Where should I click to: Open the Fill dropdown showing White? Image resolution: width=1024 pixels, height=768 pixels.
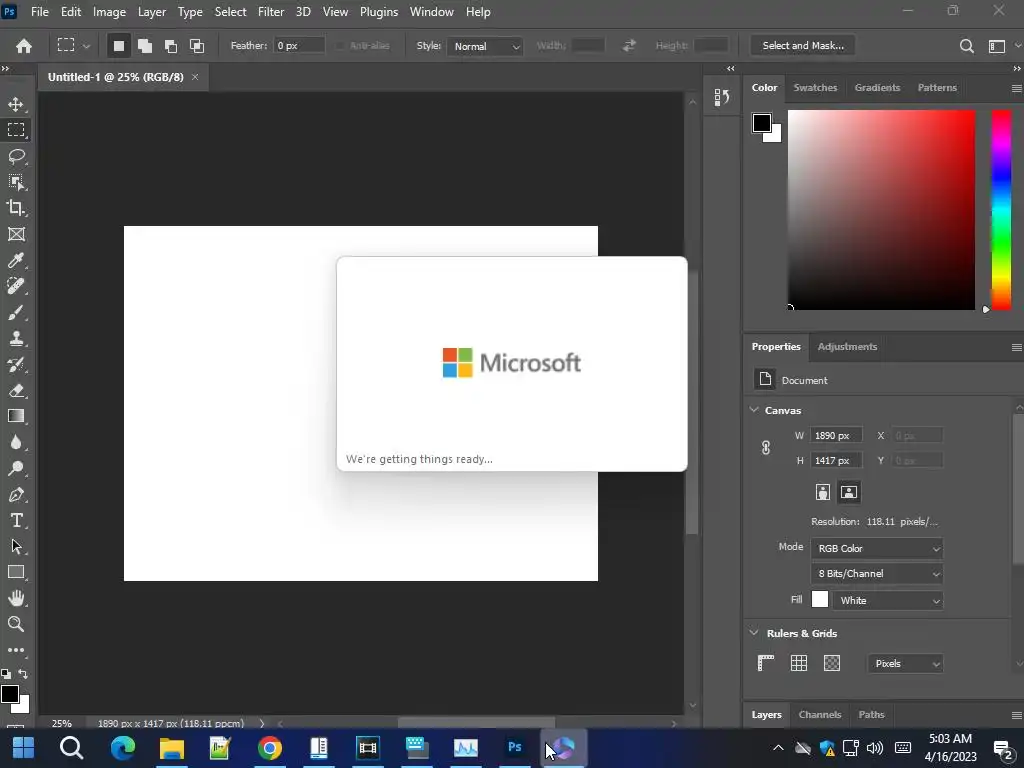point(888,600)
